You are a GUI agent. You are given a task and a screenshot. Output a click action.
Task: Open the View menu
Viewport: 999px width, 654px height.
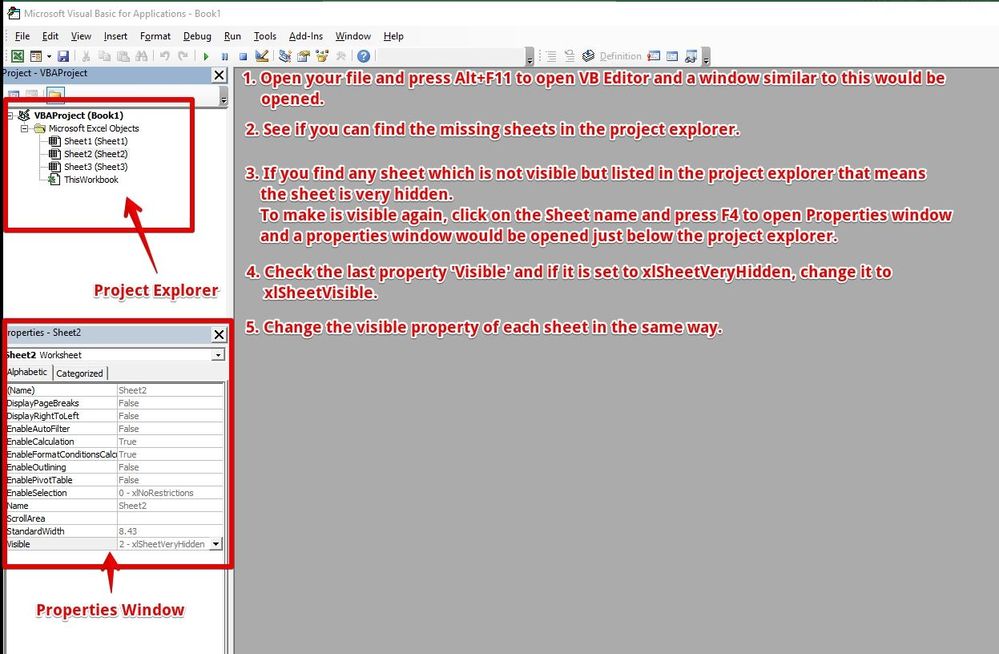(81, 36)
